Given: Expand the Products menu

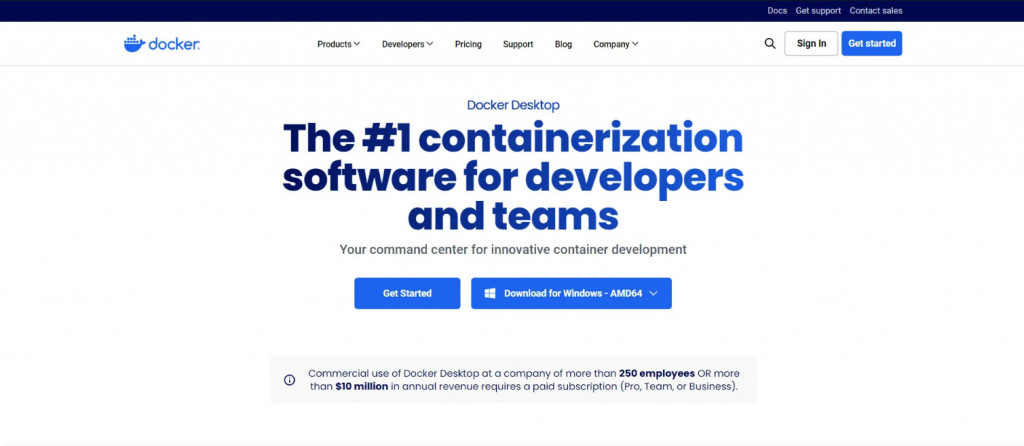Looking at the screenshot, I should [338, 44].
